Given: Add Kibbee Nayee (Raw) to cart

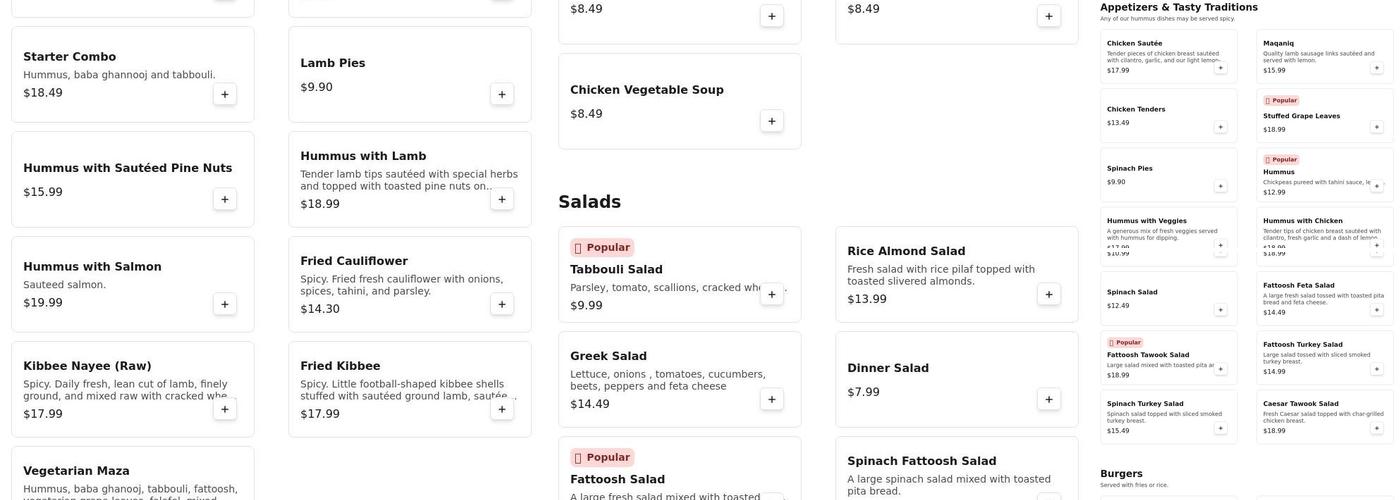Looking at the screenshot, I should pyautogui.click(x=225, y=409).
